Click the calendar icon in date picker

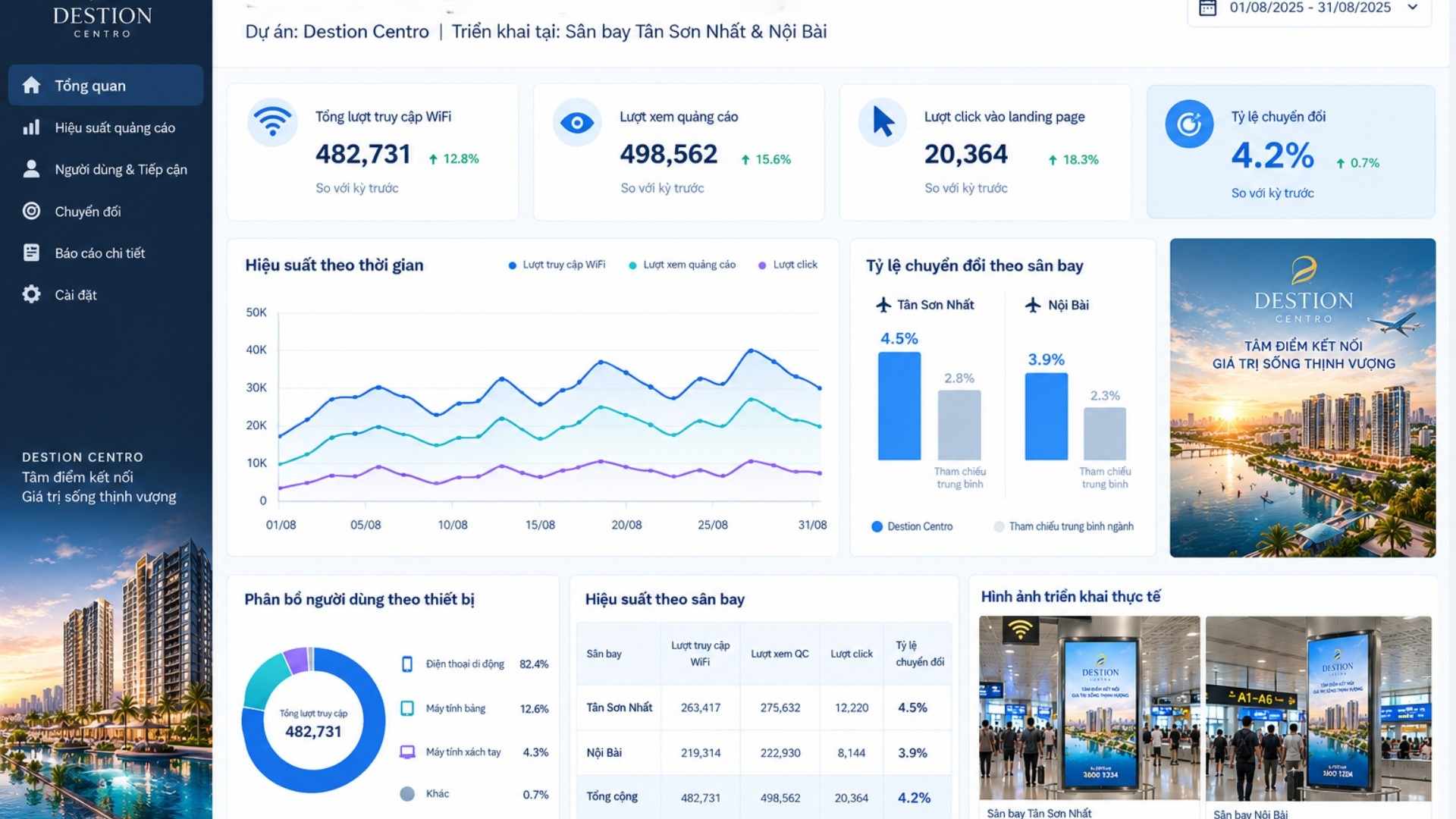(x=1207, y=8)
